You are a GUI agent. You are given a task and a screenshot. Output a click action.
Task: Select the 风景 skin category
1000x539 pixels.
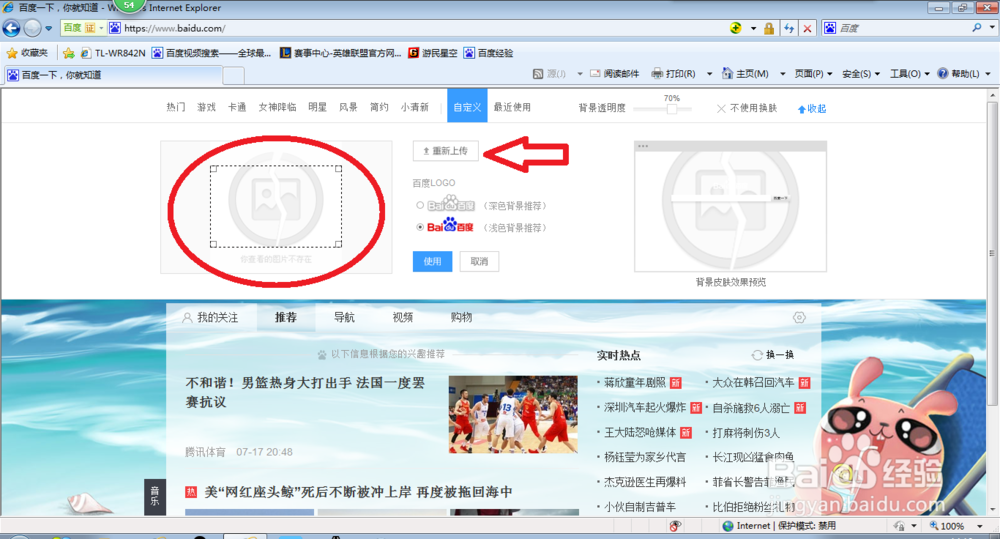[x=348, y=107]
